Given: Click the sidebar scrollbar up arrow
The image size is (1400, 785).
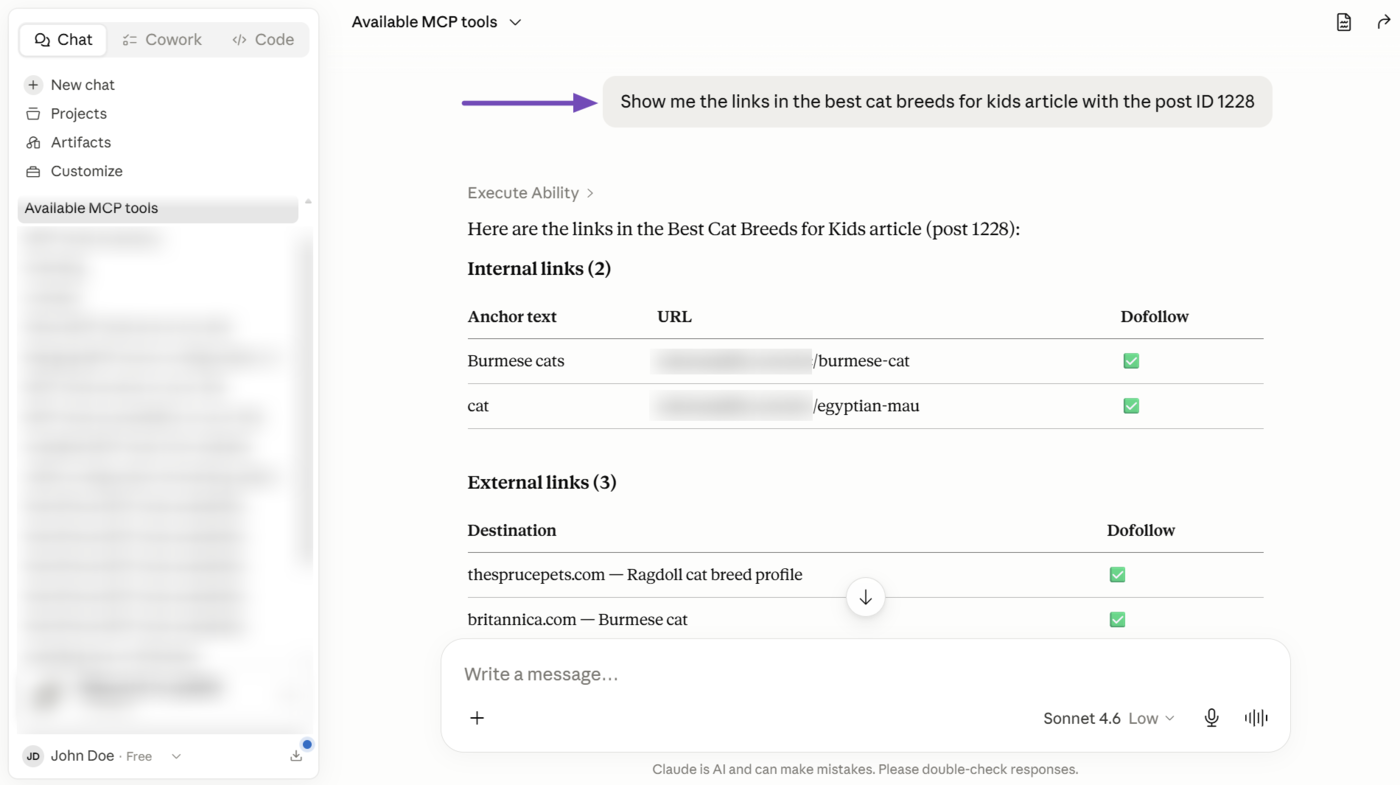Looking at the screenshot, I should (x=308, y=202).
